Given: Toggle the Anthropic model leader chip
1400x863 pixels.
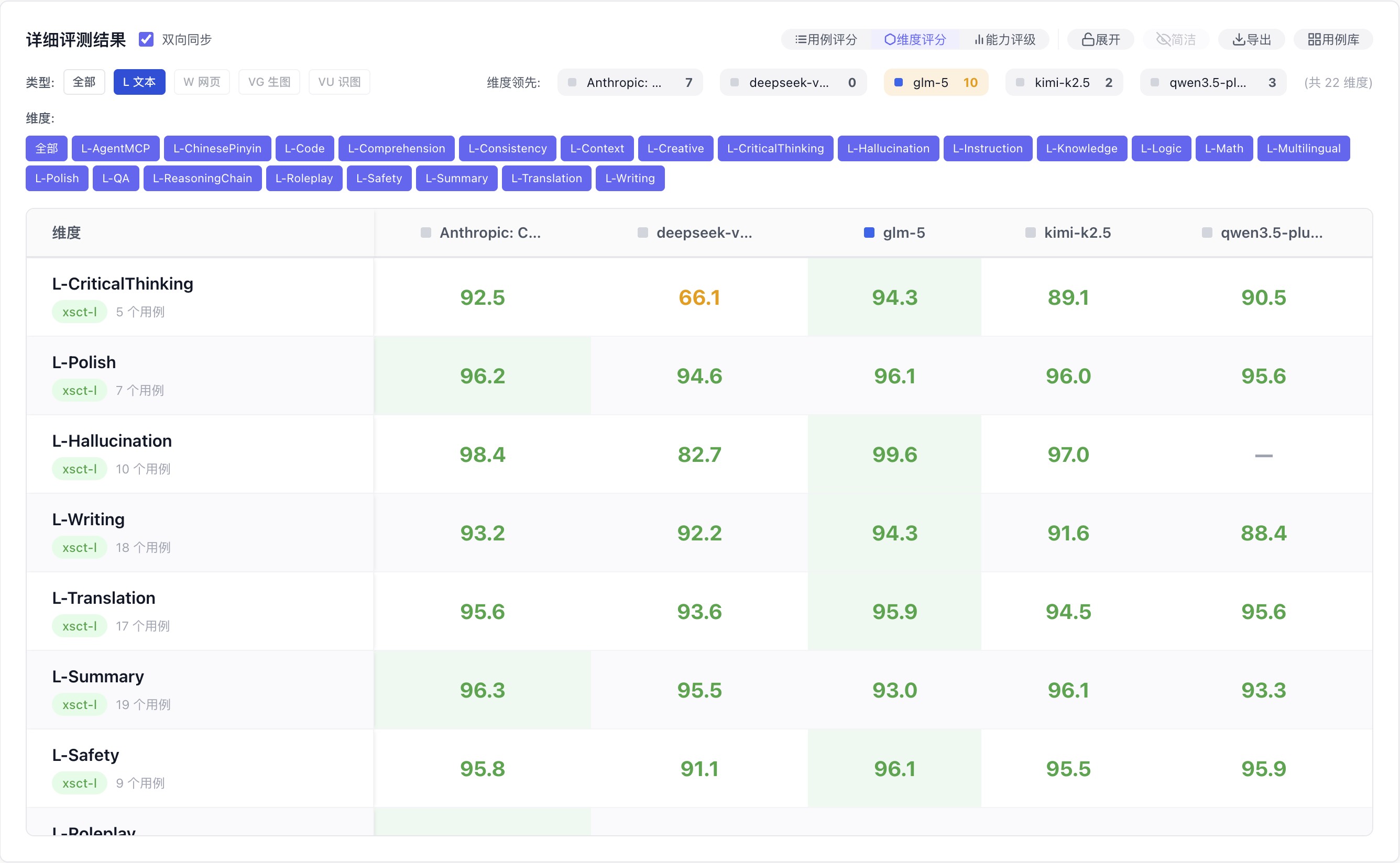Looking at the screenshot, I should (x=629, y=83).
